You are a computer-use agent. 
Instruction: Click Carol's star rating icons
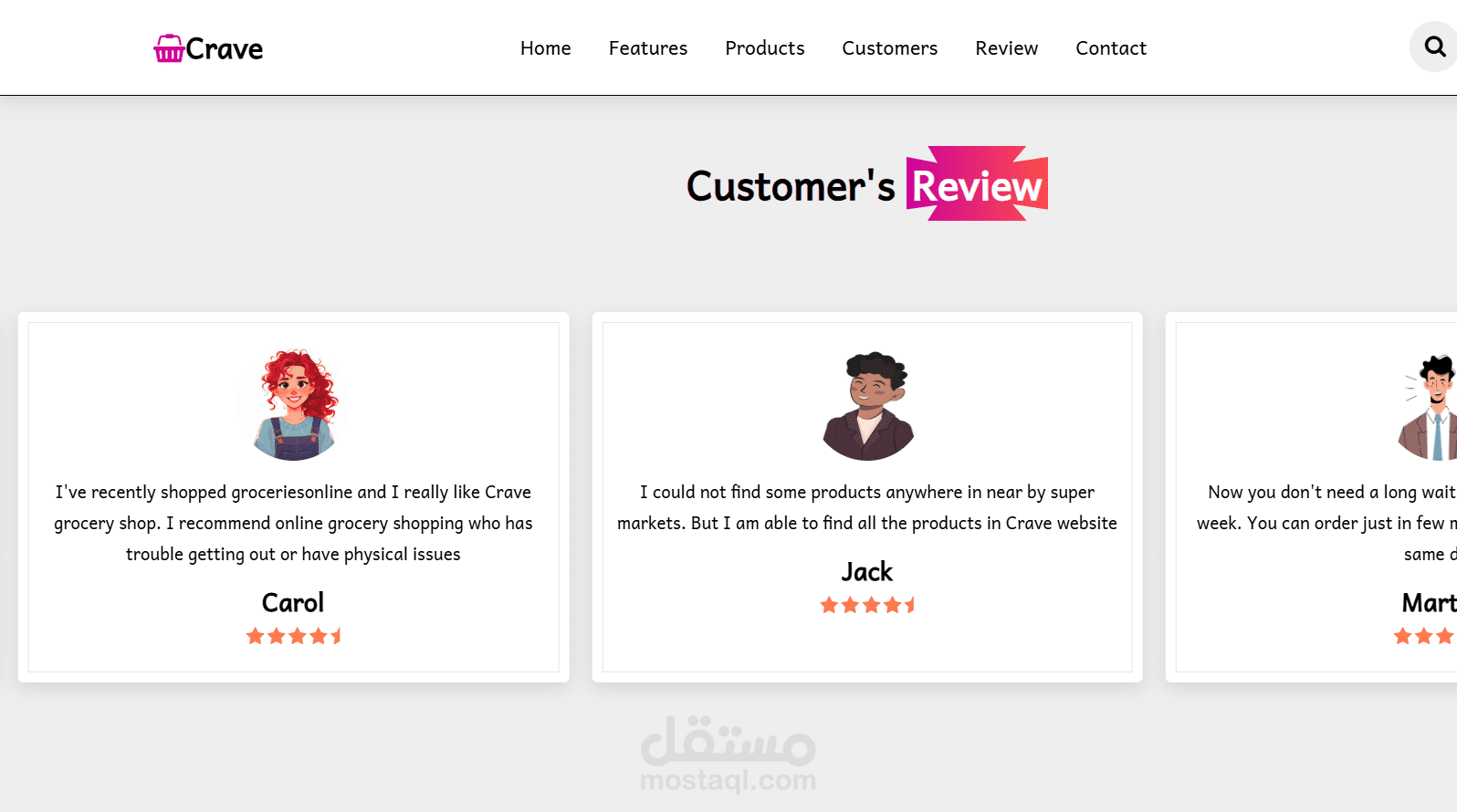click(x=294, y=636)
